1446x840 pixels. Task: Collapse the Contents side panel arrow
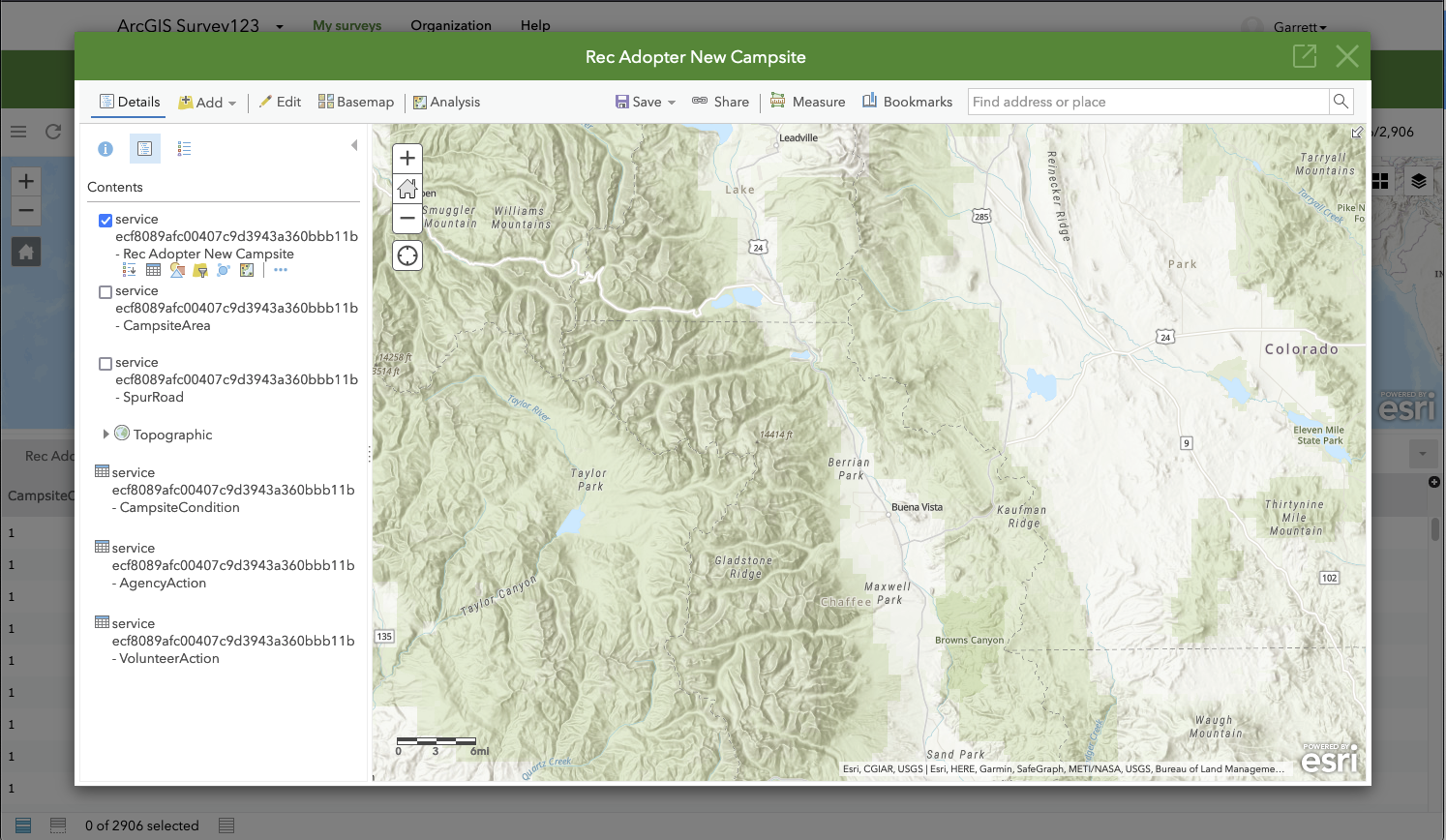click(354, 145)
